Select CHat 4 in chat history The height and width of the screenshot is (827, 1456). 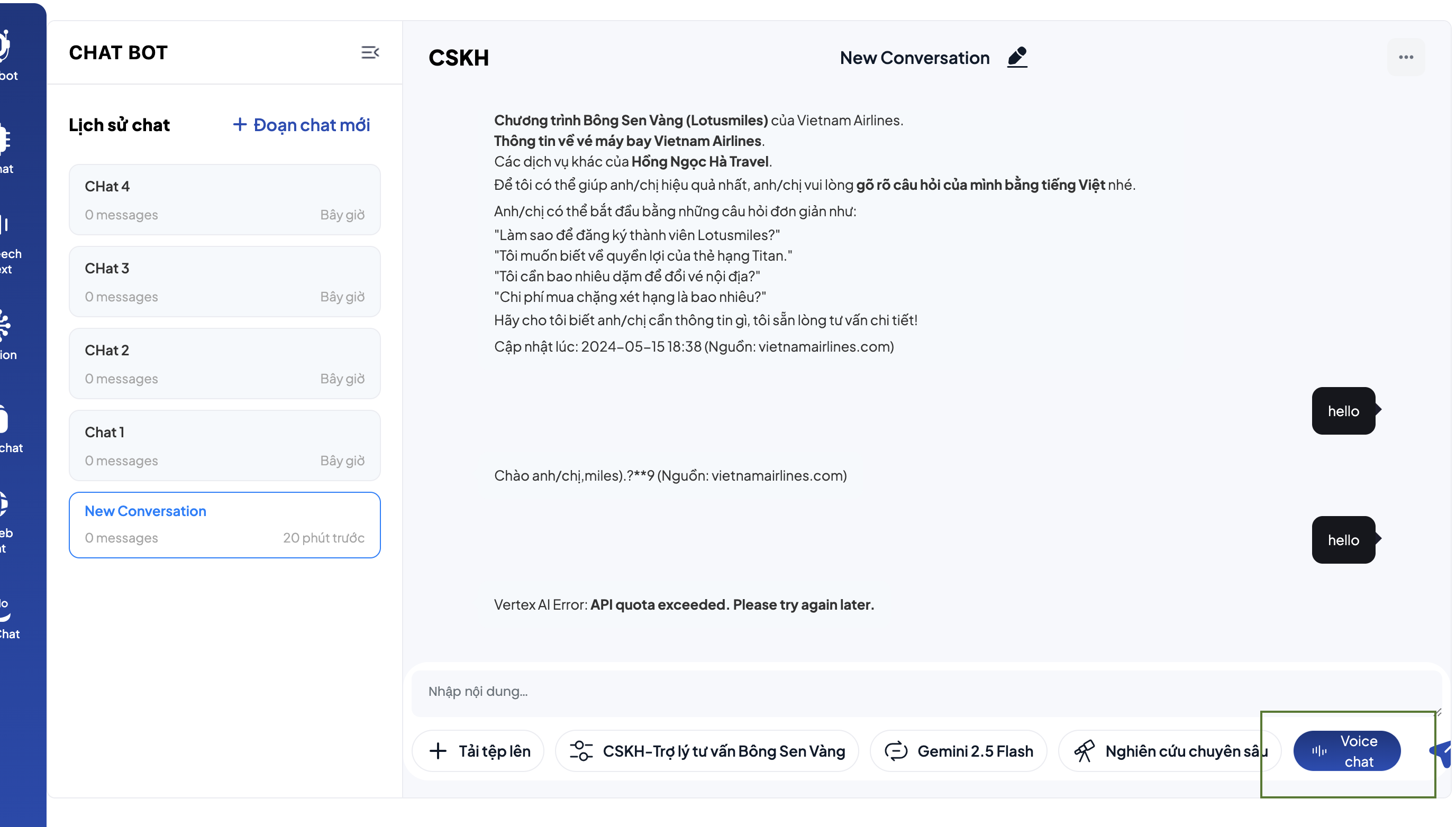click(224, 199)
